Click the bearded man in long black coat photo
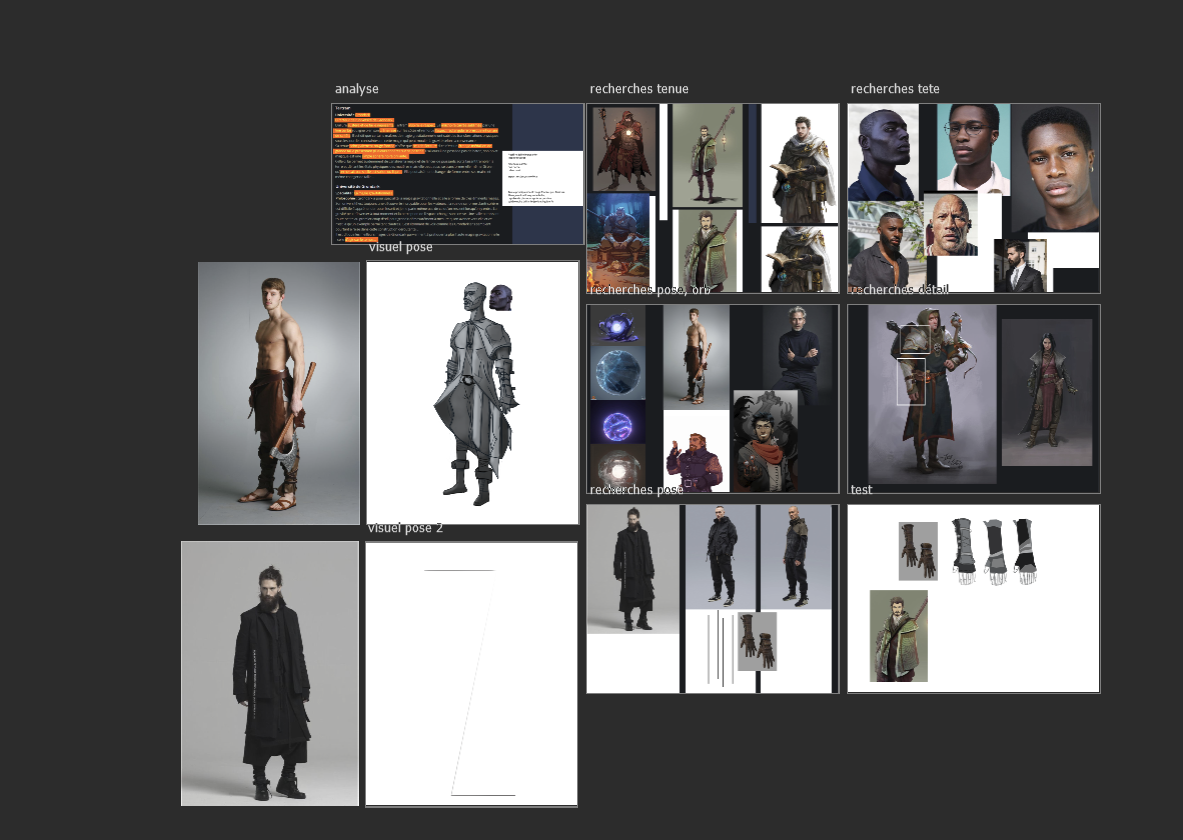The height and width of the screenshot is (840, 1183). 270,672
